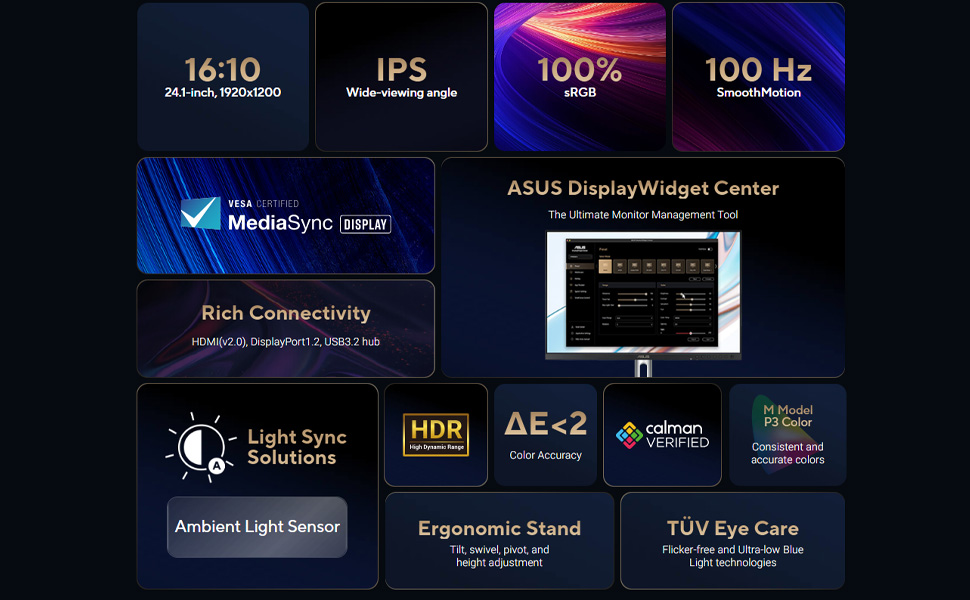Click the IPS heading
970x600 pixels.
(401, 69)
